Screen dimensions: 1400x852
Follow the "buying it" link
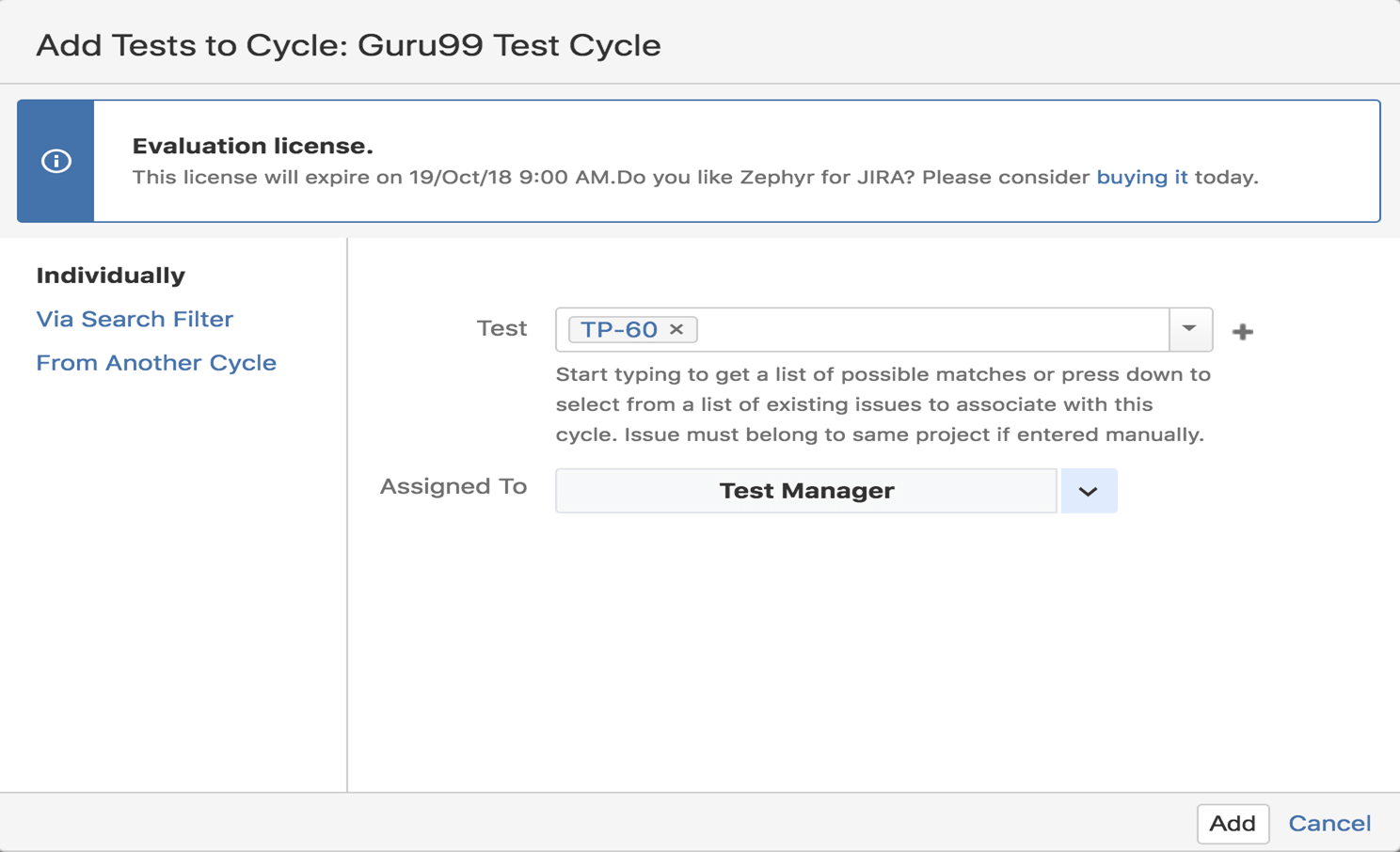[x=1141, y=177]
